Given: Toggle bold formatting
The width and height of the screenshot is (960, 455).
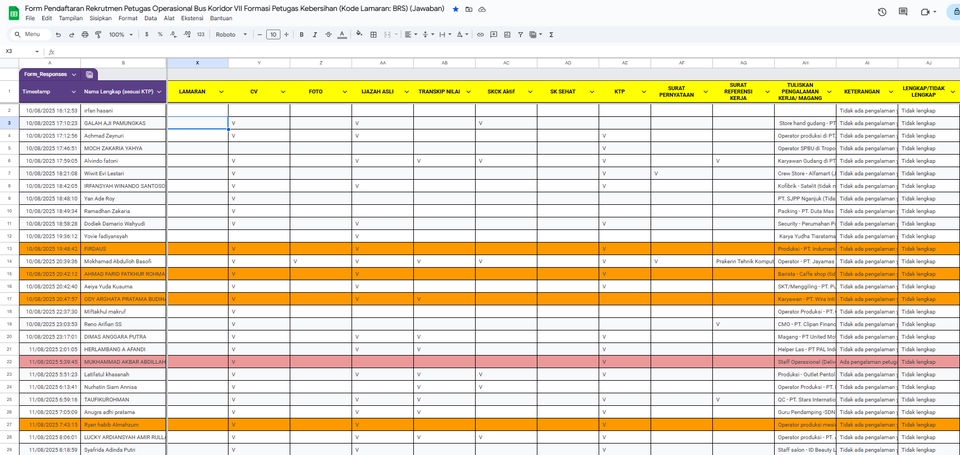Looking at the screenshot, I should click(301, 35).
